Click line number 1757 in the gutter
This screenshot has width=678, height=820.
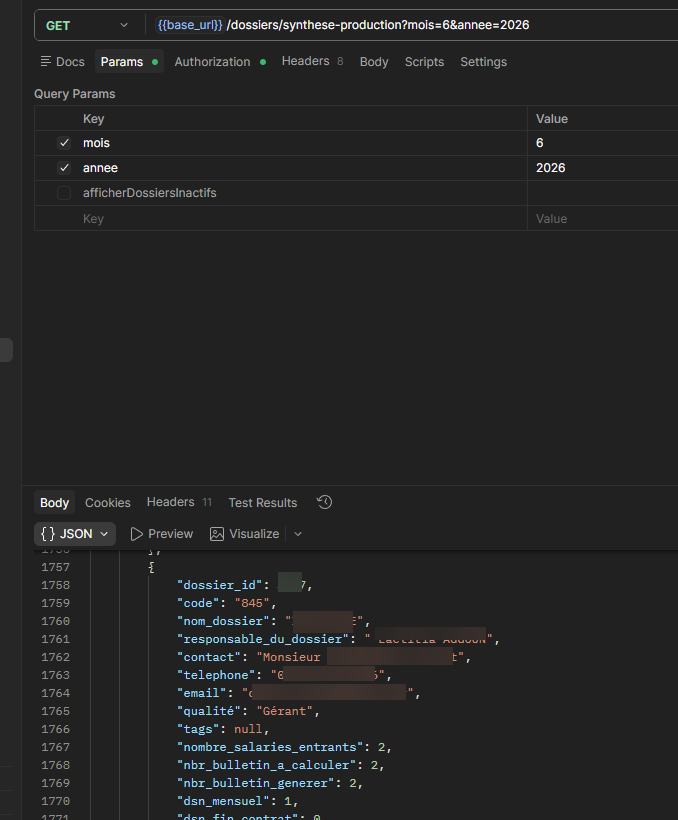coord(55,567)
